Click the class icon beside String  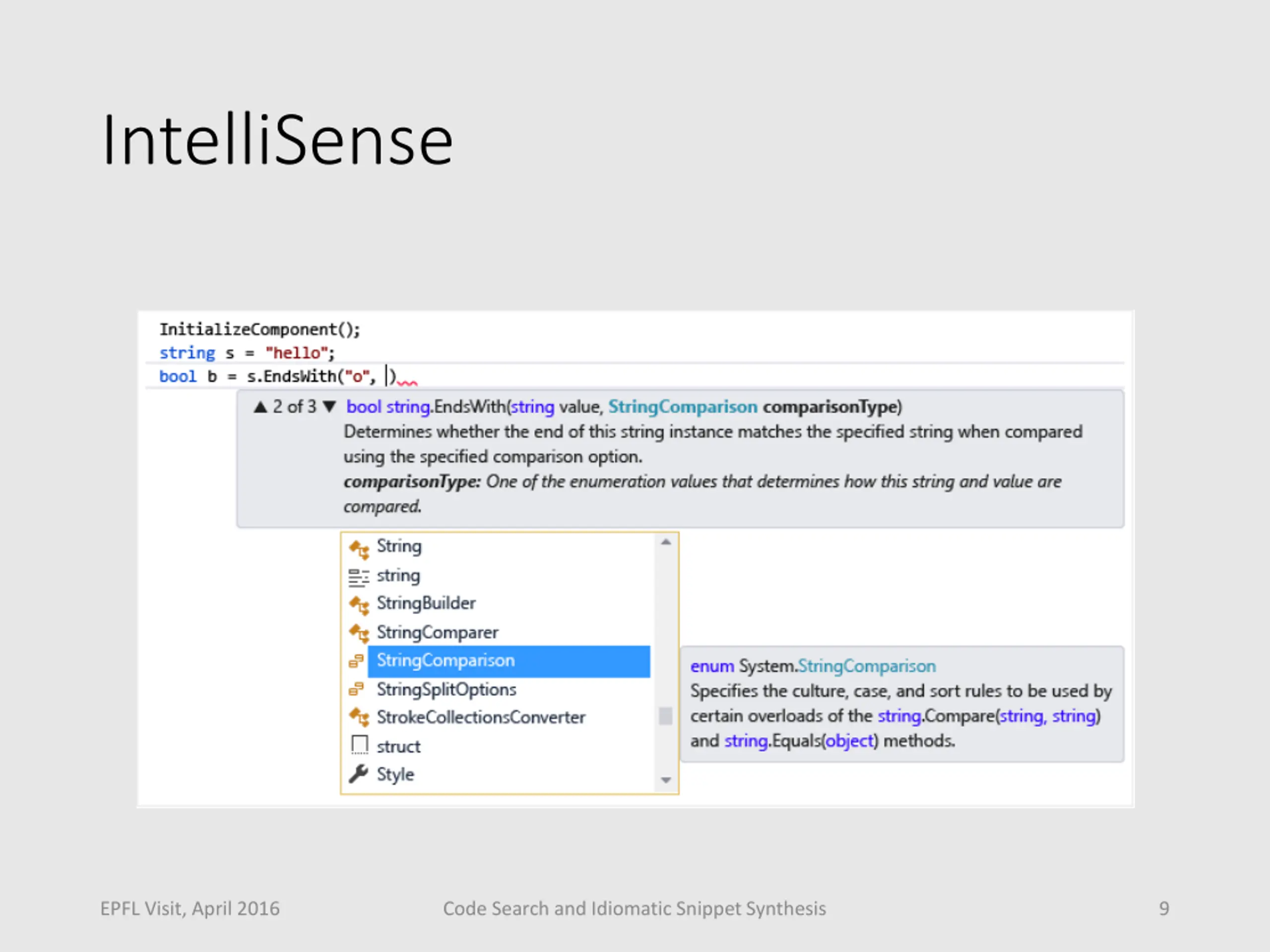tap(359, 548)
